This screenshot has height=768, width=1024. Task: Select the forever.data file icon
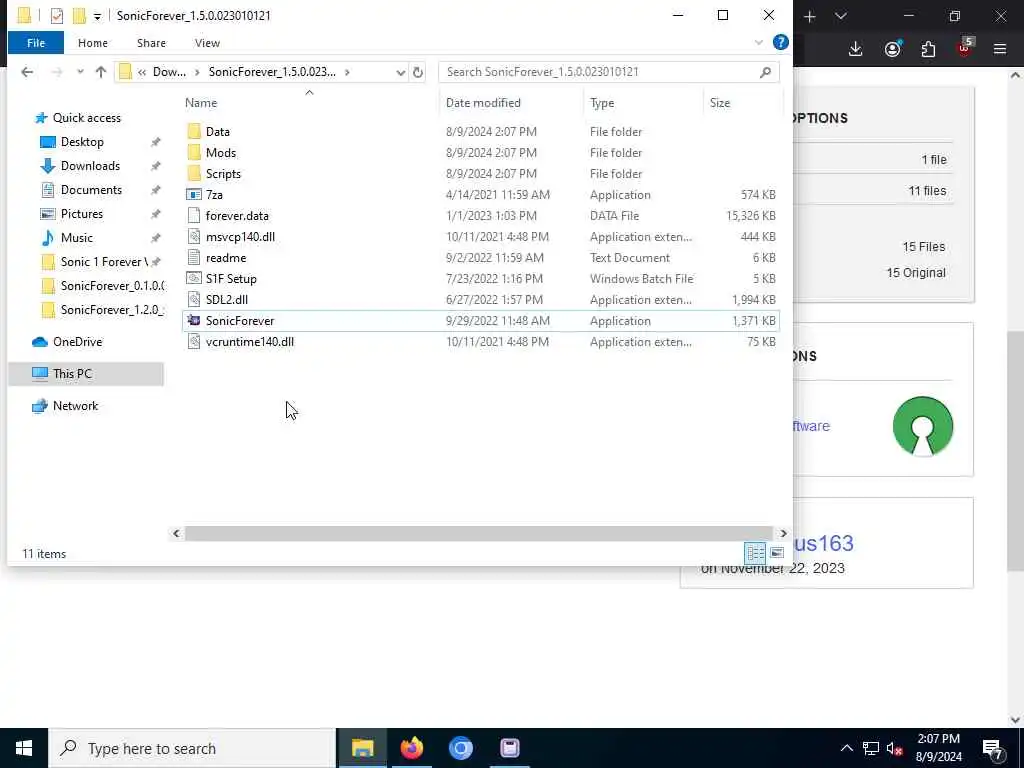[194, 216]
